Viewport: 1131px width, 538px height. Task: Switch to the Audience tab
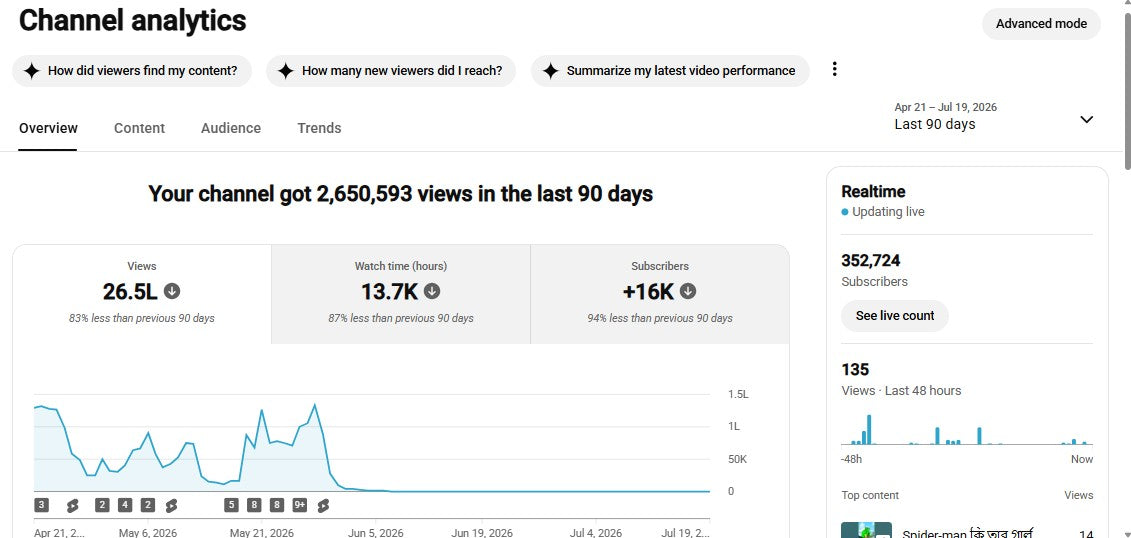[x=231, y=128]
